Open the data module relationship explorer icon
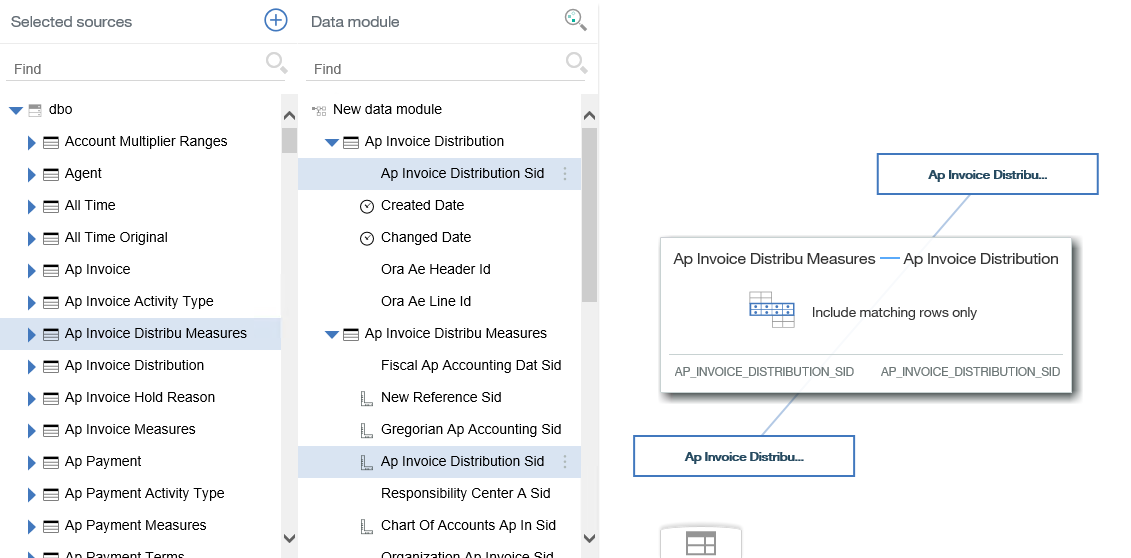 tap(576, 20)
